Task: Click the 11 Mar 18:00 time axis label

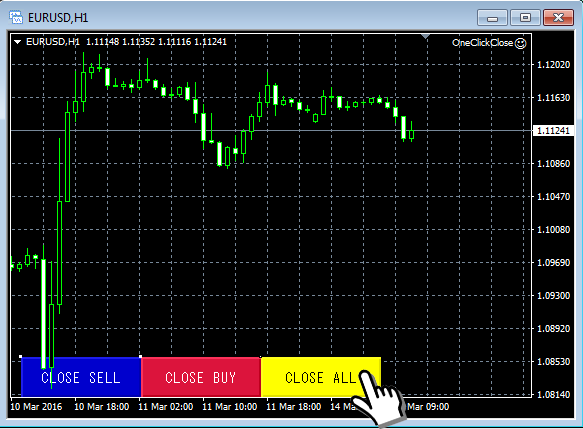Action: (x=294, y=407)
